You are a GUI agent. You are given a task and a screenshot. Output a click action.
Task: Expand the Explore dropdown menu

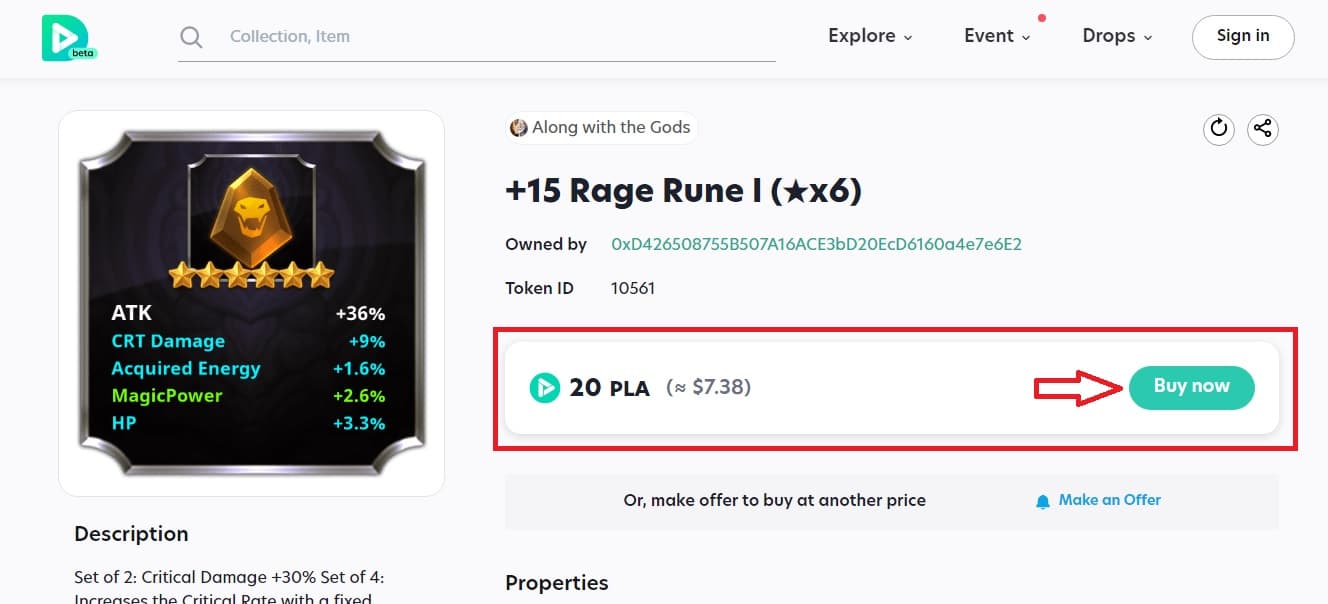pos(870,36)
